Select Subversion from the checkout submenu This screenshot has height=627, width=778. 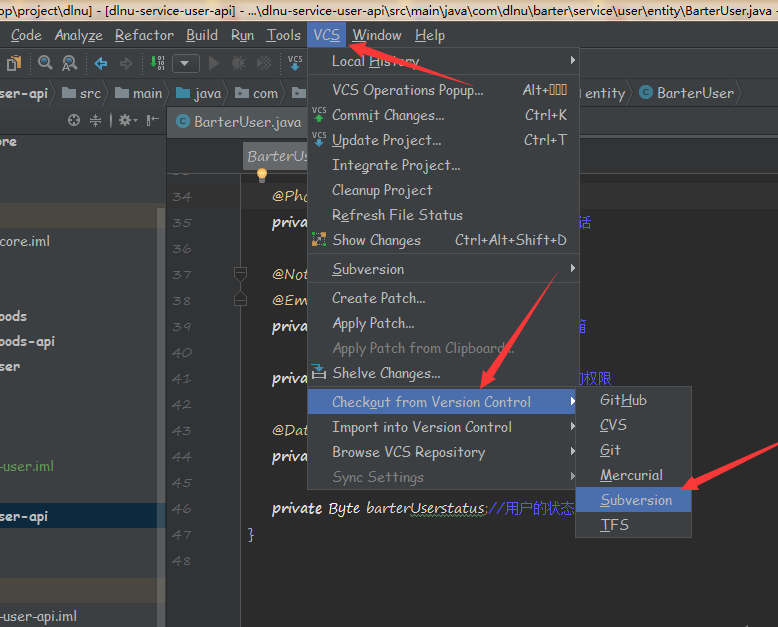click(636, 500)
